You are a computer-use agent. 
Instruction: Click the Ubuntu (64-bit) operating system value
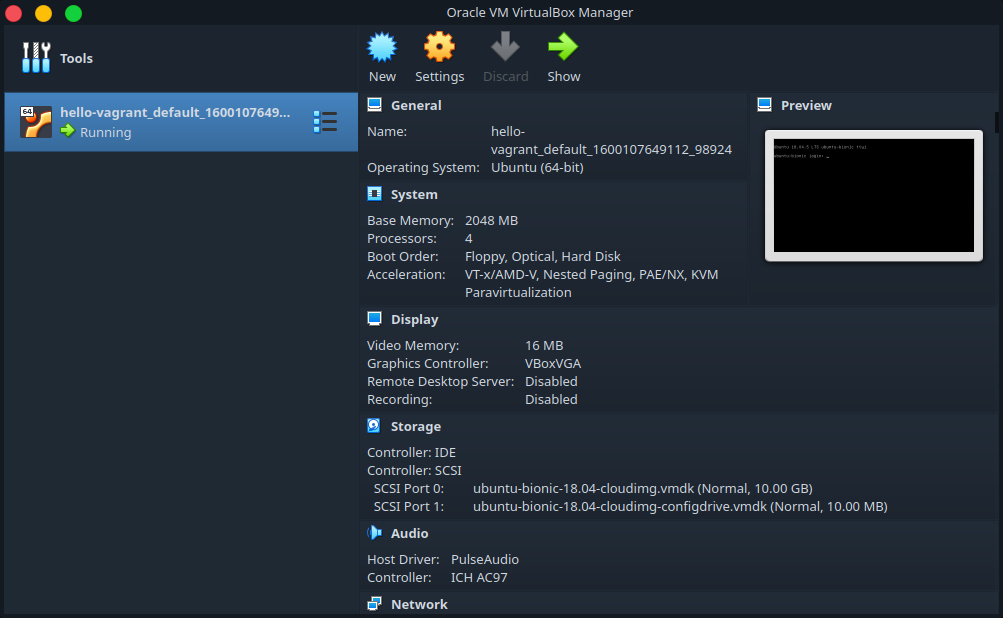pos(537,168)
